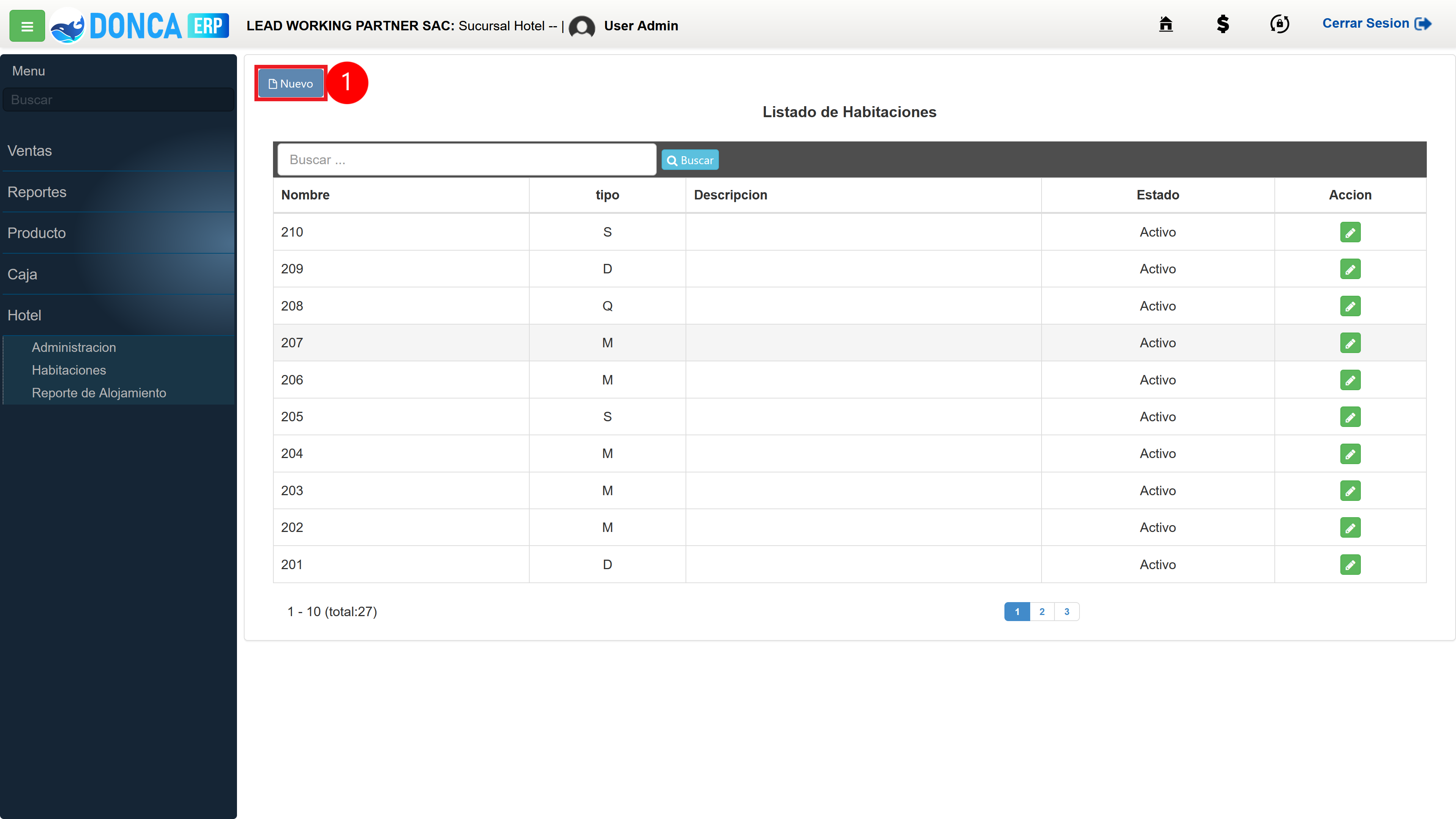Image resolution: width=1456 pixels, height=819 pixels.
Task: Click the 1 - 10 (total:27) counter
Action: point(333,612)
